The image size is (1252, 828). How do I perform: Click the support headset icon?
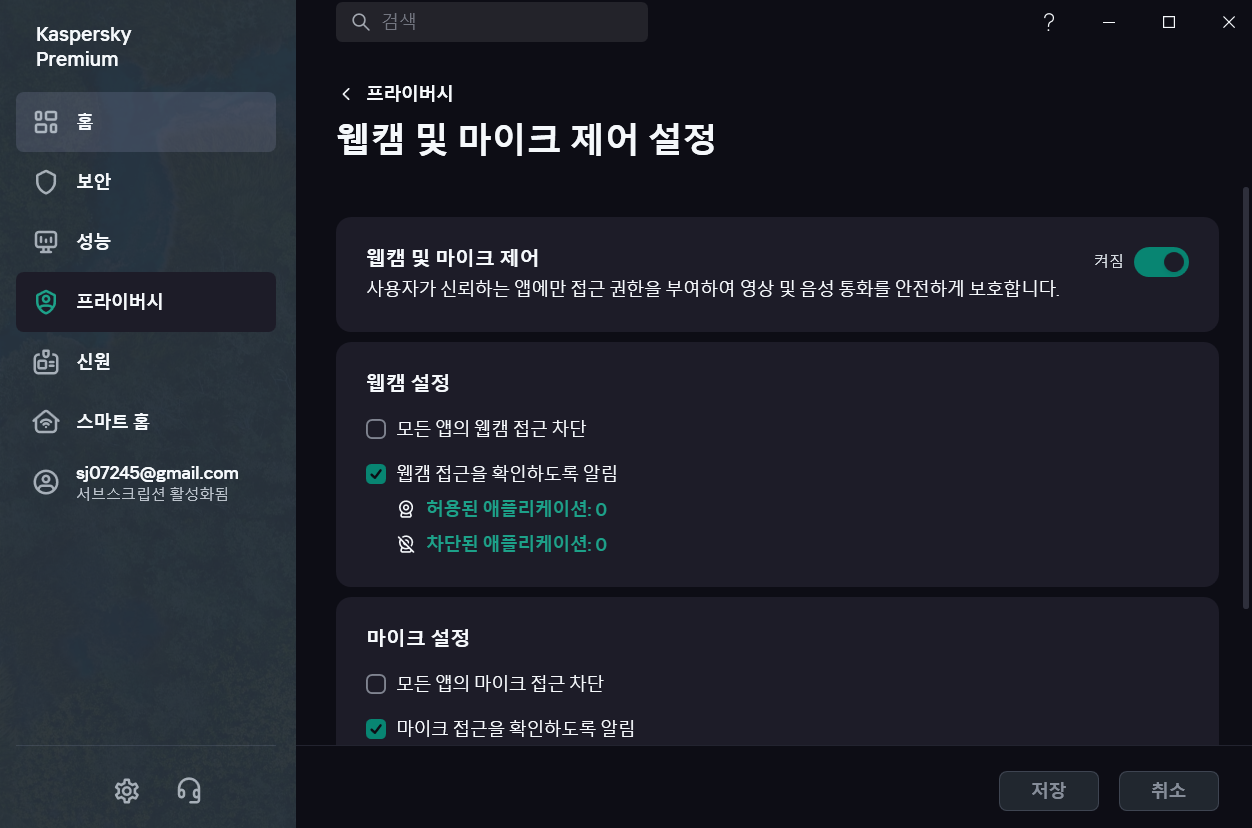coord(188,791)
